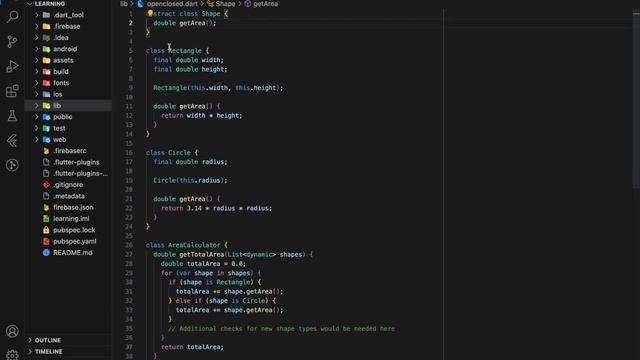Select lib in the breadcrumb

(x=123, y=4)
